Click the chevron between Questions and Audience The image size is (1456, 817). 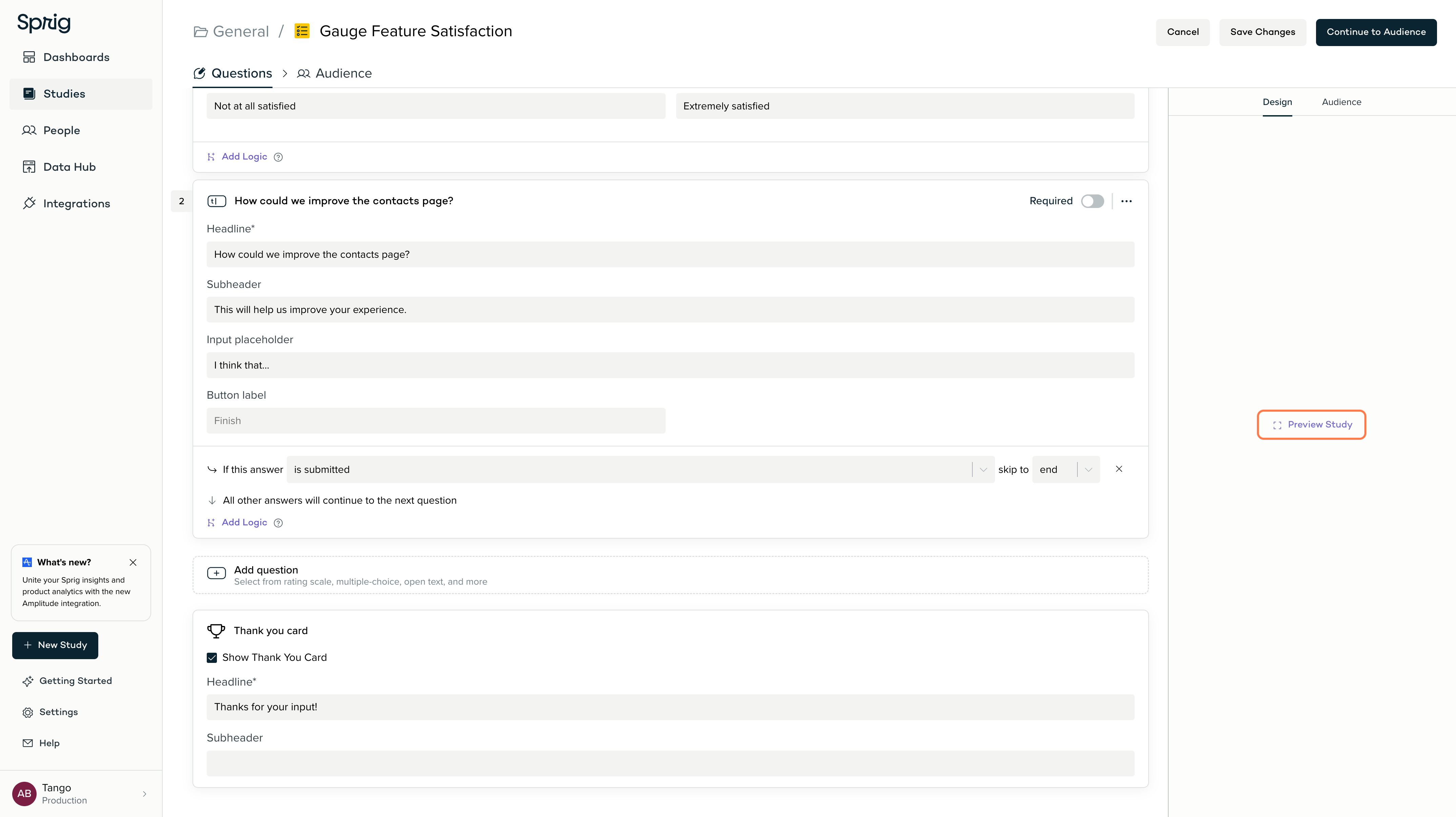coord(285,74)
